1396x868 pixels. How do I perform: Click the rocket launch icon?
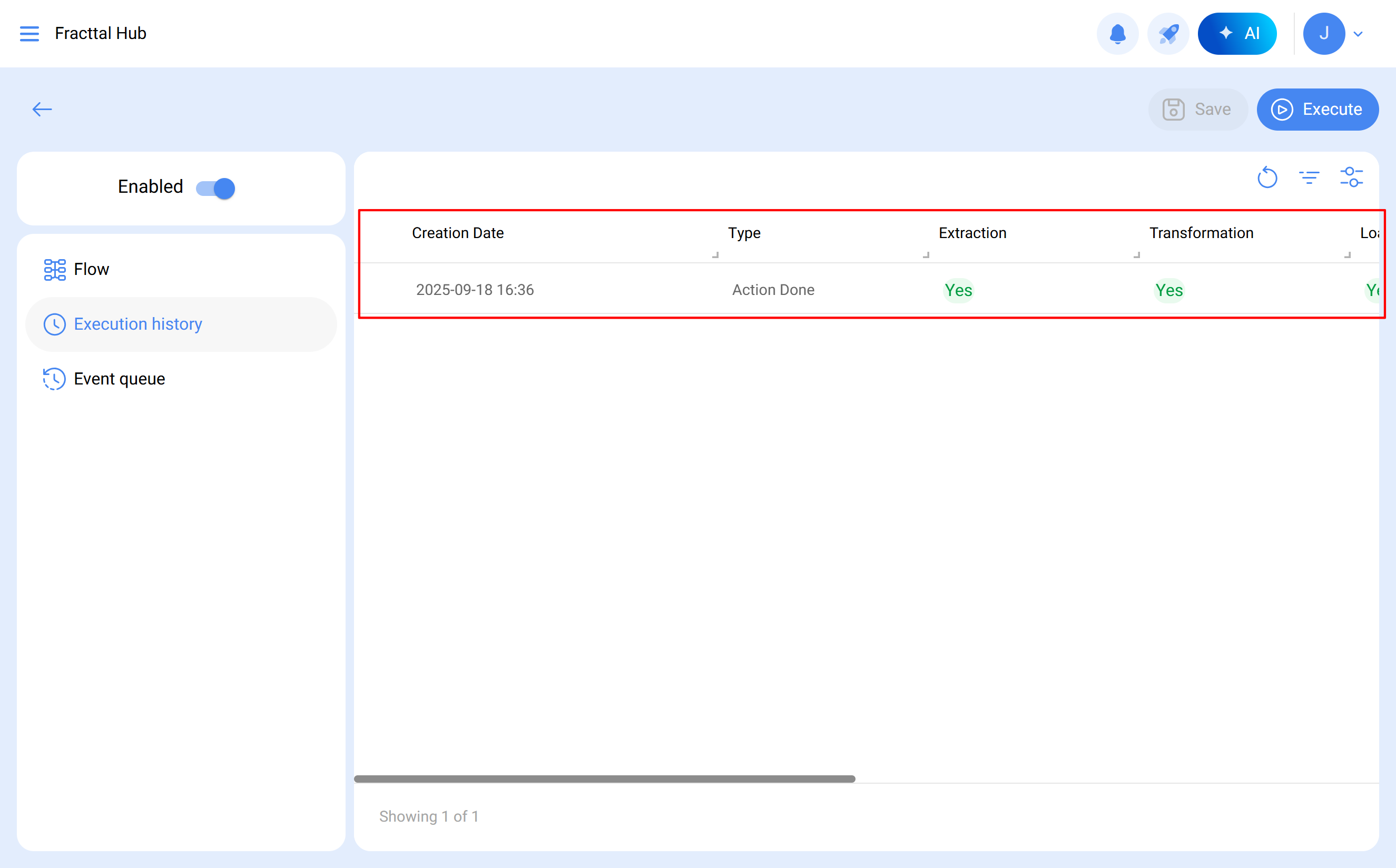click(x=1167, y=34)
